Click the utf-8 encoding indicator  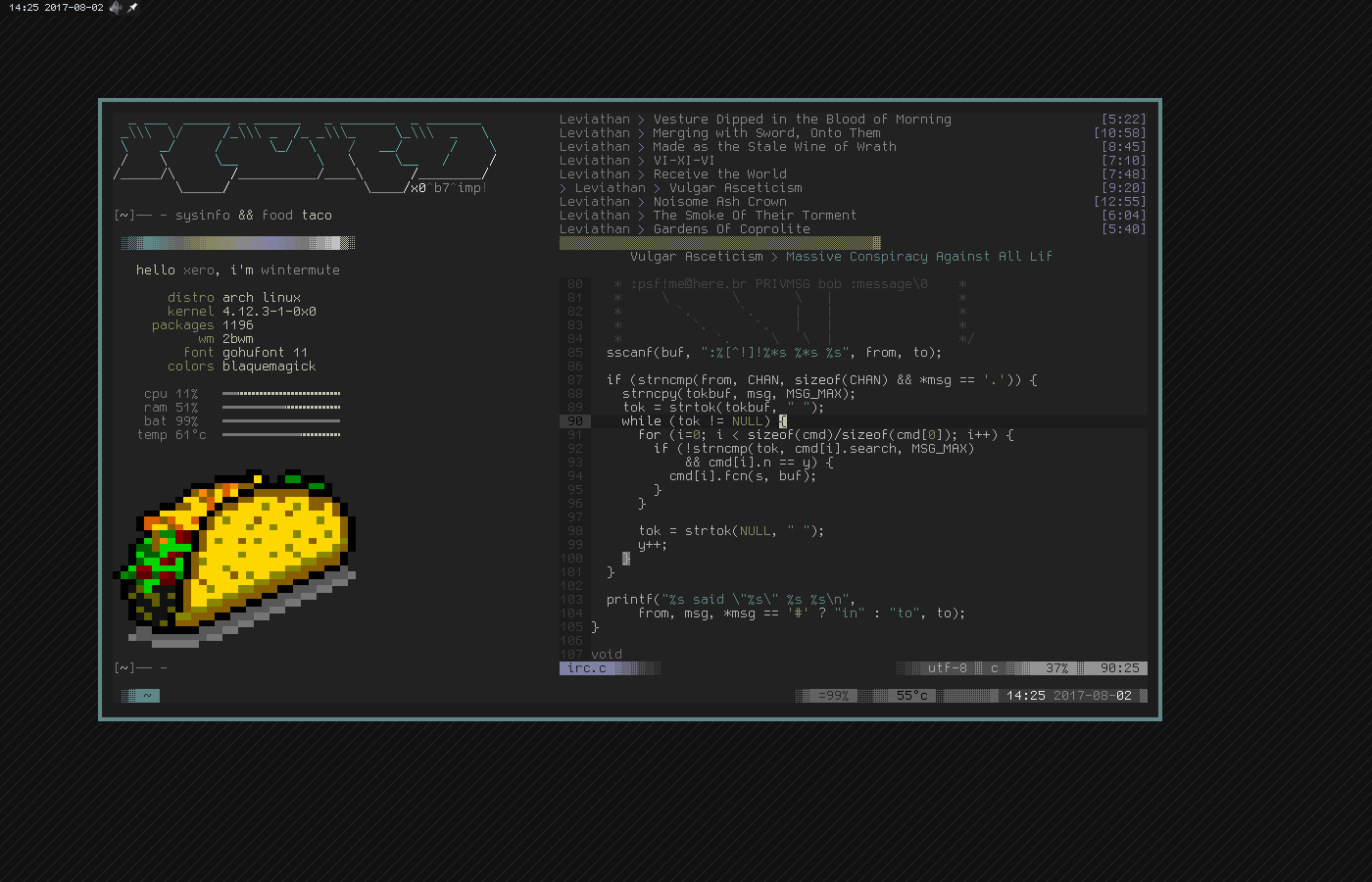947,668
